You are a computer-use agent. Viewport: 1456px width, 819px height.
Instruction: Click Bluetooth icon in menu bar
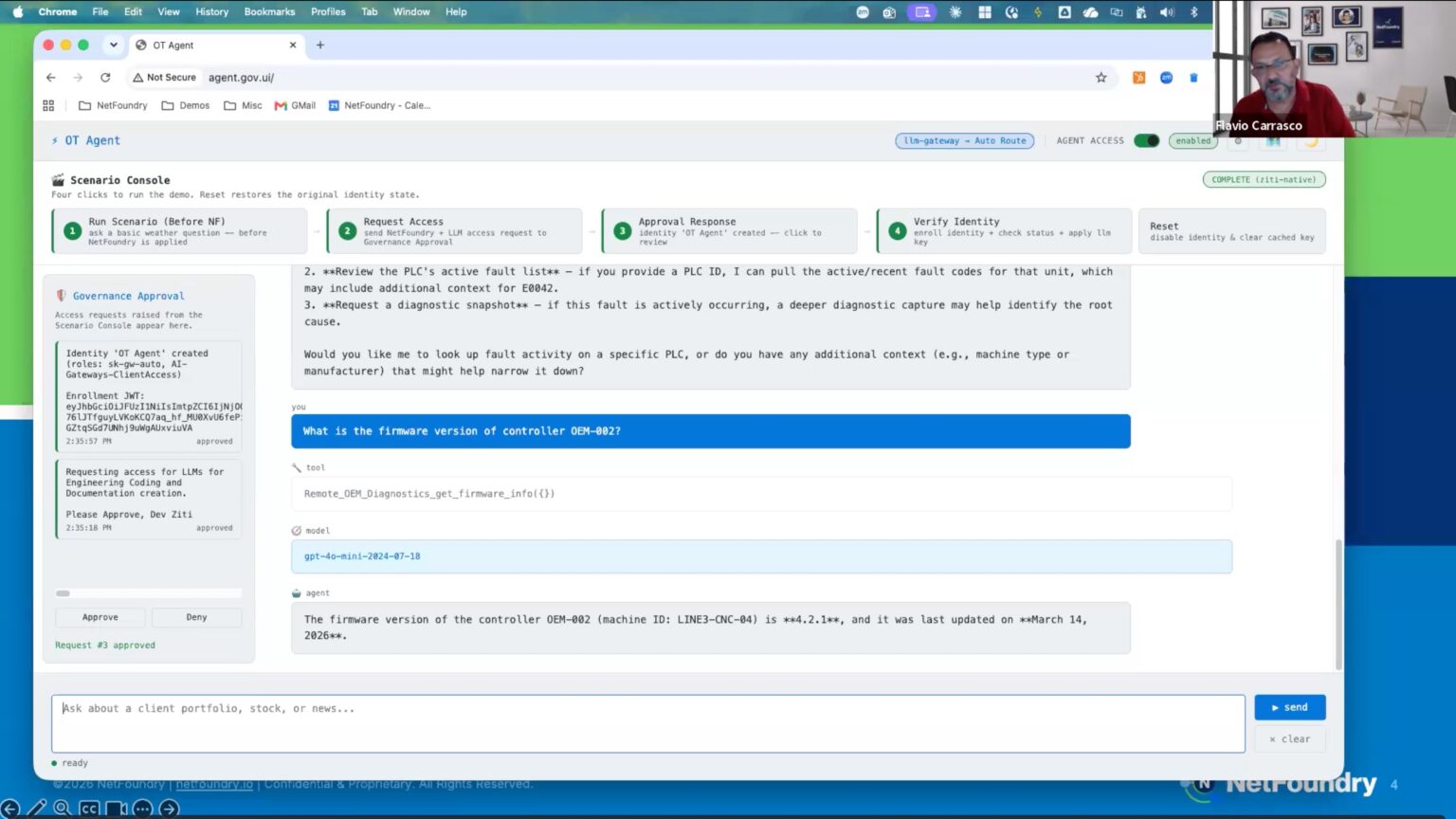[x=1194, y=12]
